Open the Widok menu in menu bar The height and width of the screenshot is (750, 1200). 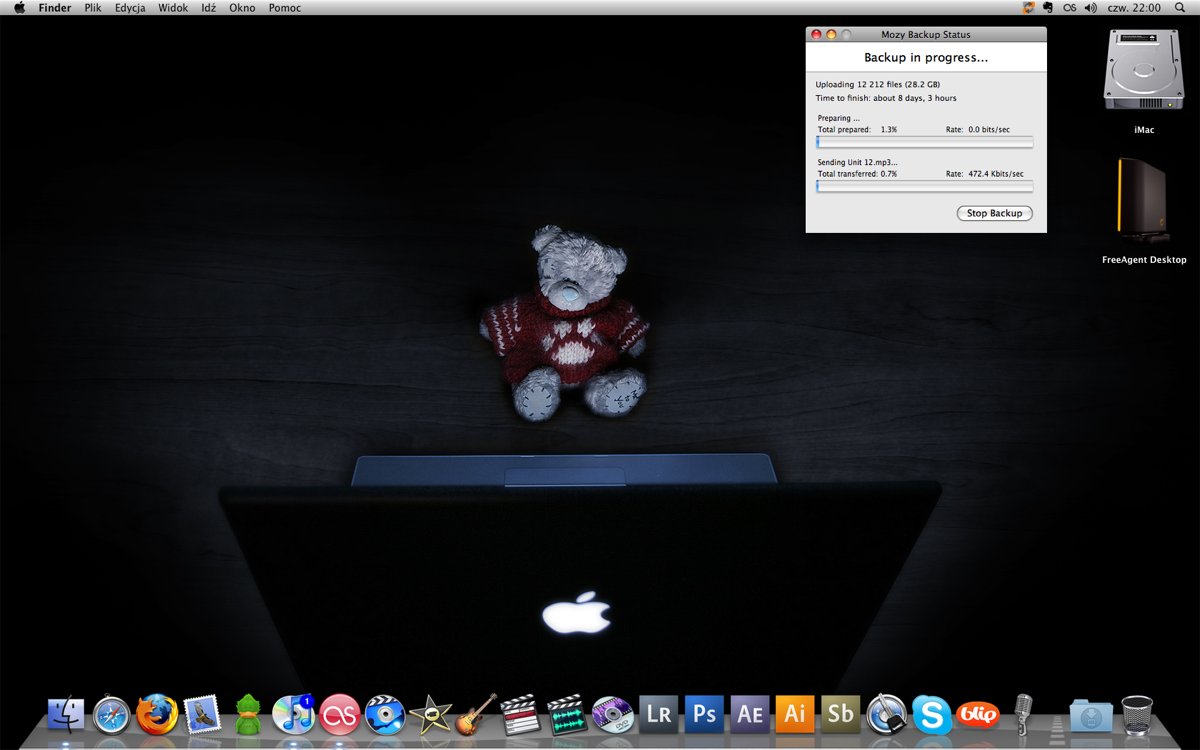[x=173, y=8]
